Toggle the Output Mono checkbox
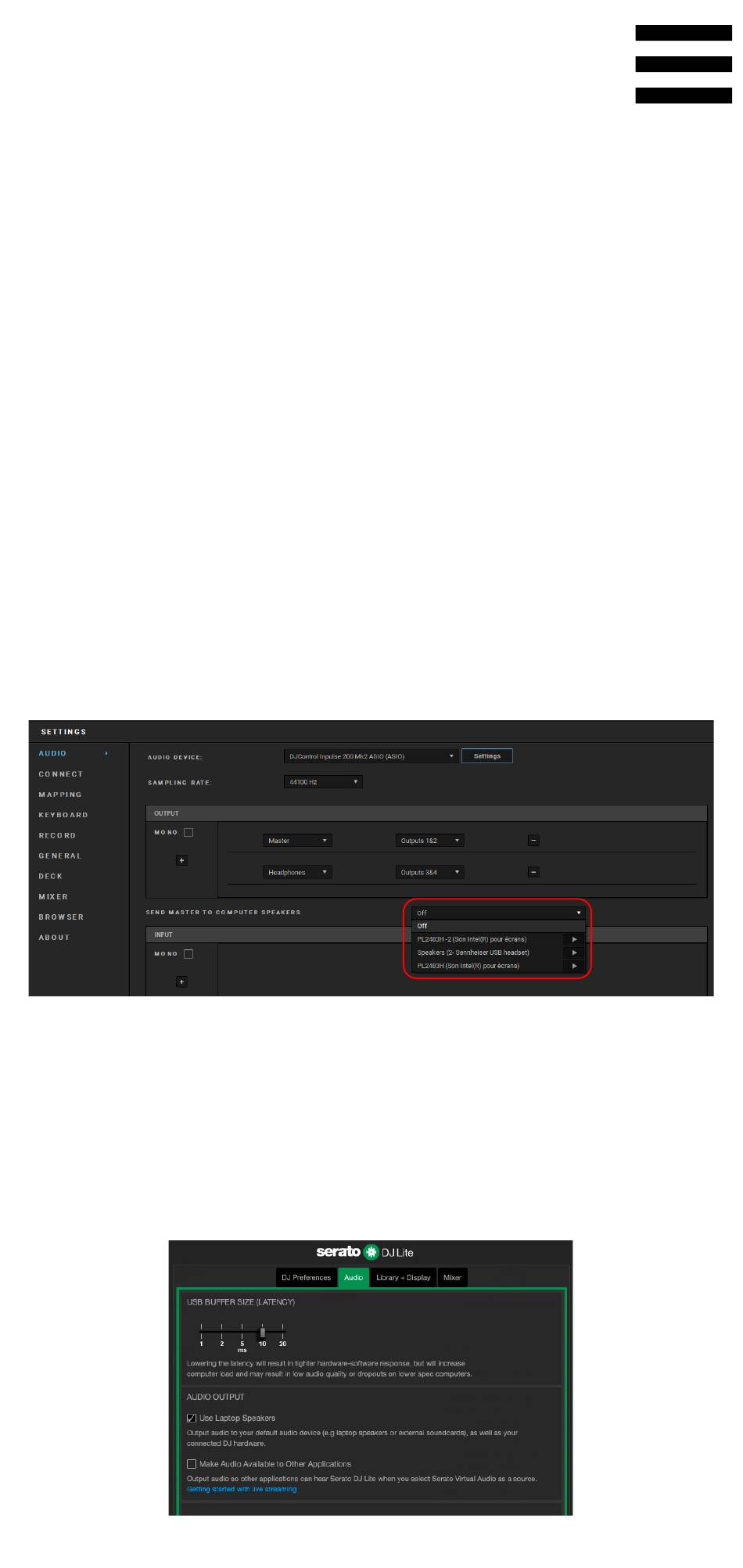The height and width of the screenshot is (1568, 743). pos(188,832)
